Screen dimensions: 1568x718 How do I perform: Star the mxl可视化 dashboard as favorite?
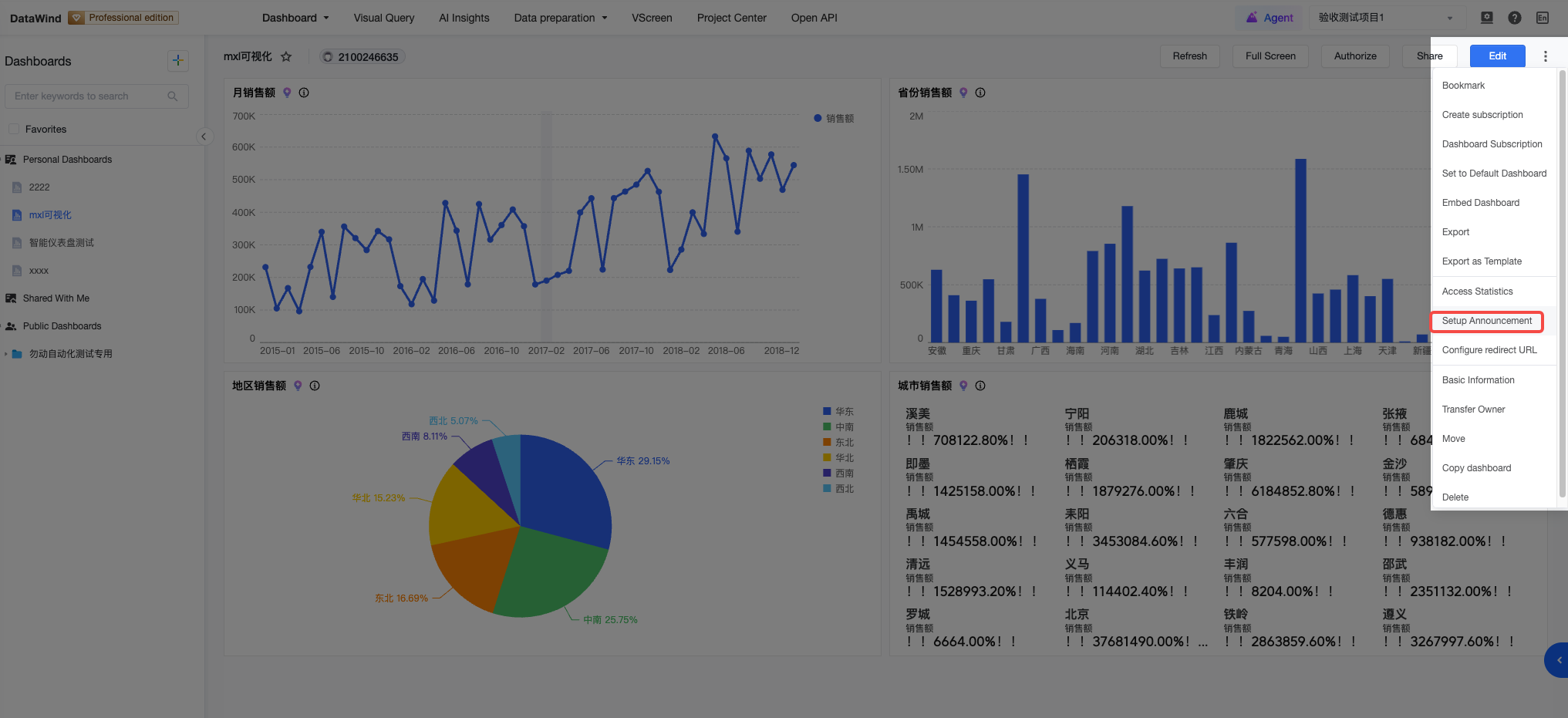286,56
